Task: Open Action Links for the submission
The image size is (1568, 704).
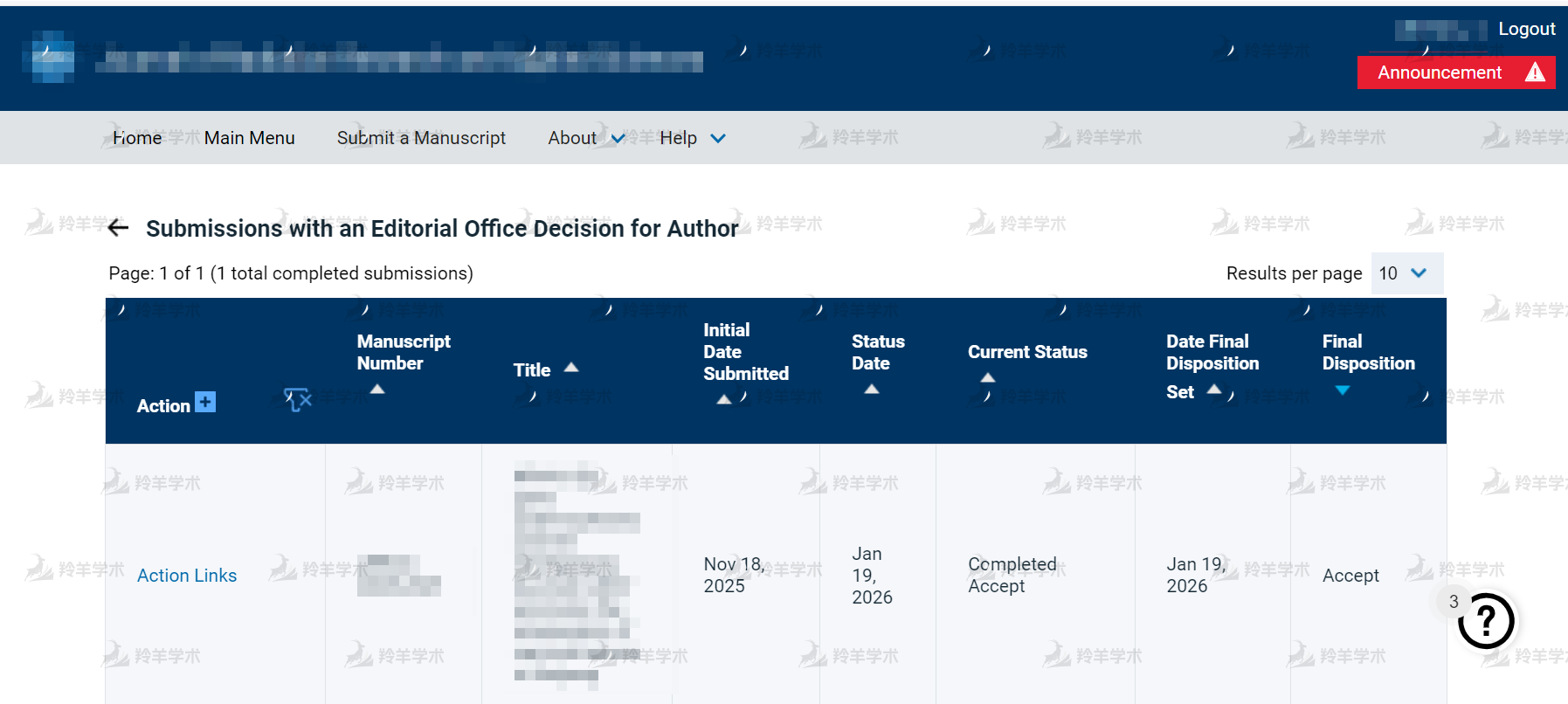Action: click(x=187, y=576)
